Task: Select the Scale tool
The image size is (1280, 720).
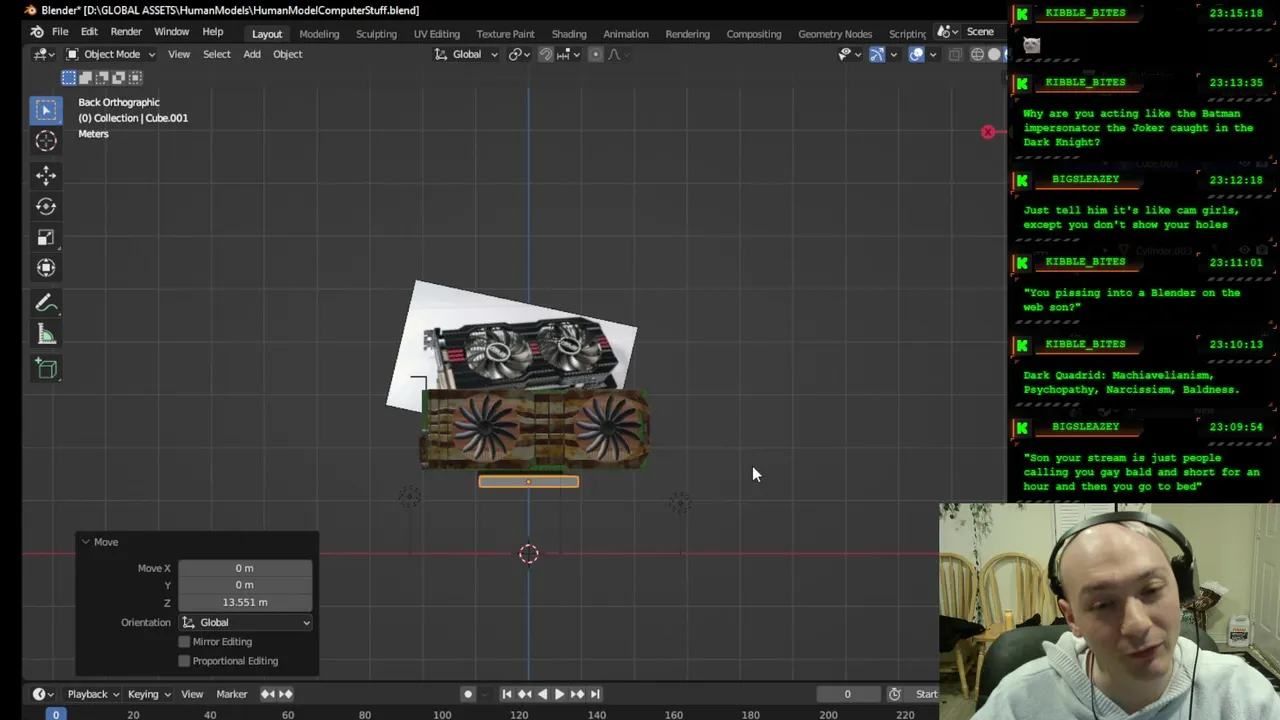Action: click(46, 237)
